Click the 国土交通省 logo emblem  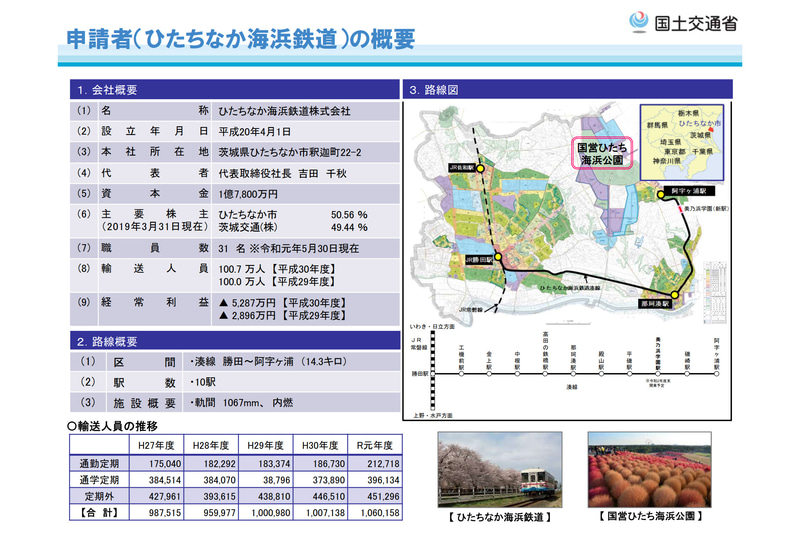638,22
